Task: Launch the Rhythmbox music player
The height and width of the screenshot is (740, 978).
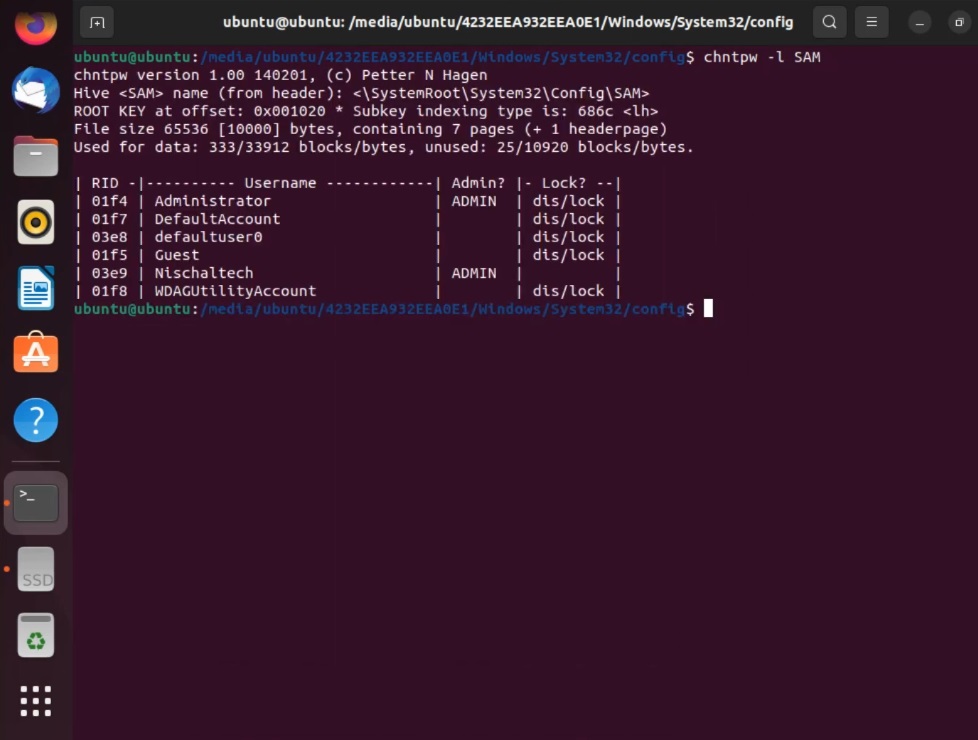Action: click(35, 222)
